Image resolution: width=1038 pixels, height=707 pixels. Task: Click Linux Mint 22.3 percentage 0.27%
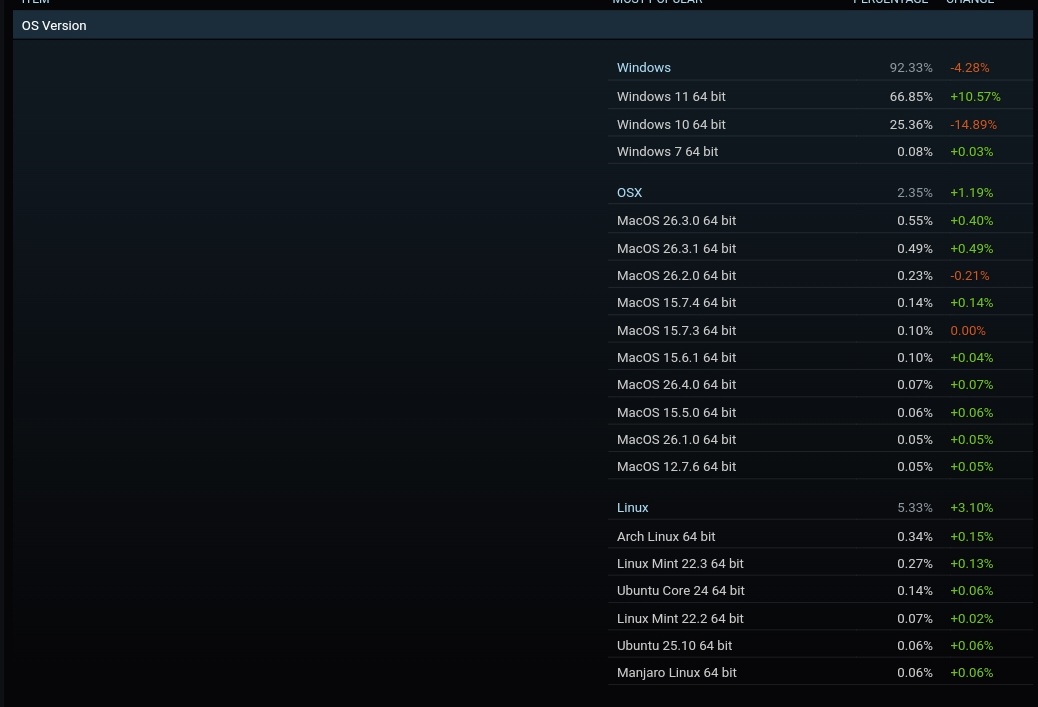(x=914, y=563)
